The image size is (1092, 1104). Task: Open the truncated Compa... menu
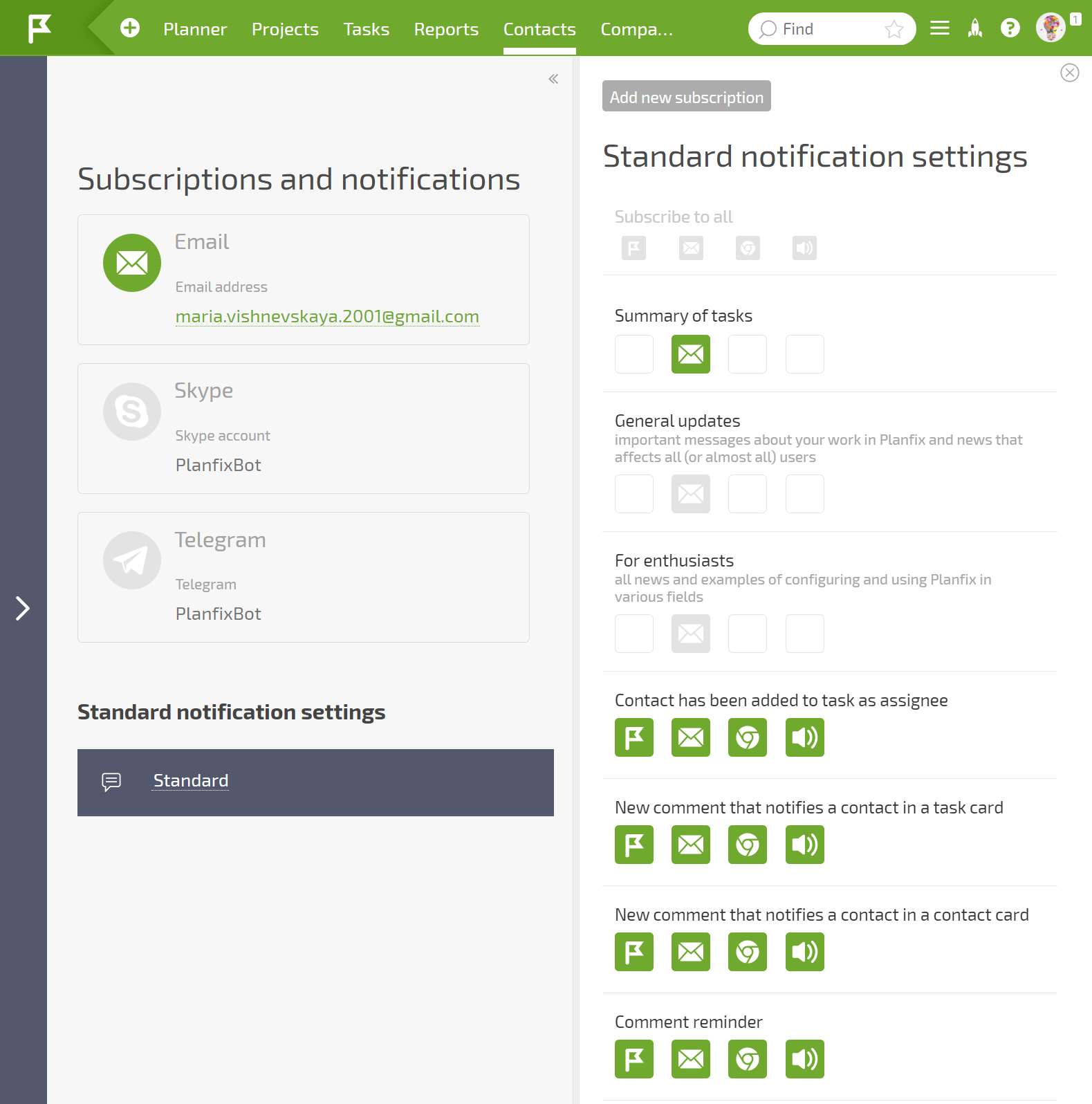(637, 29)
